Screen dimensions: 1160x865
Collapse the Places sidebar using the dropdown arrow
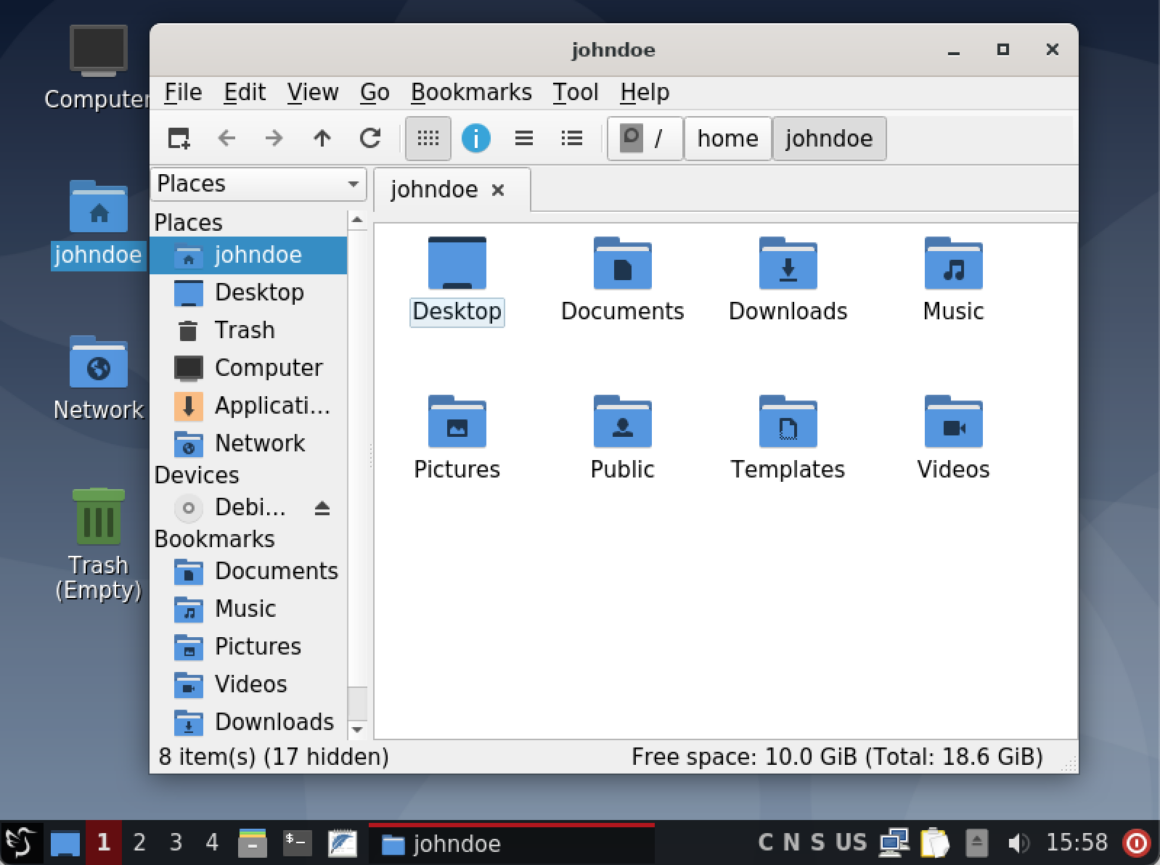(352, 184)
